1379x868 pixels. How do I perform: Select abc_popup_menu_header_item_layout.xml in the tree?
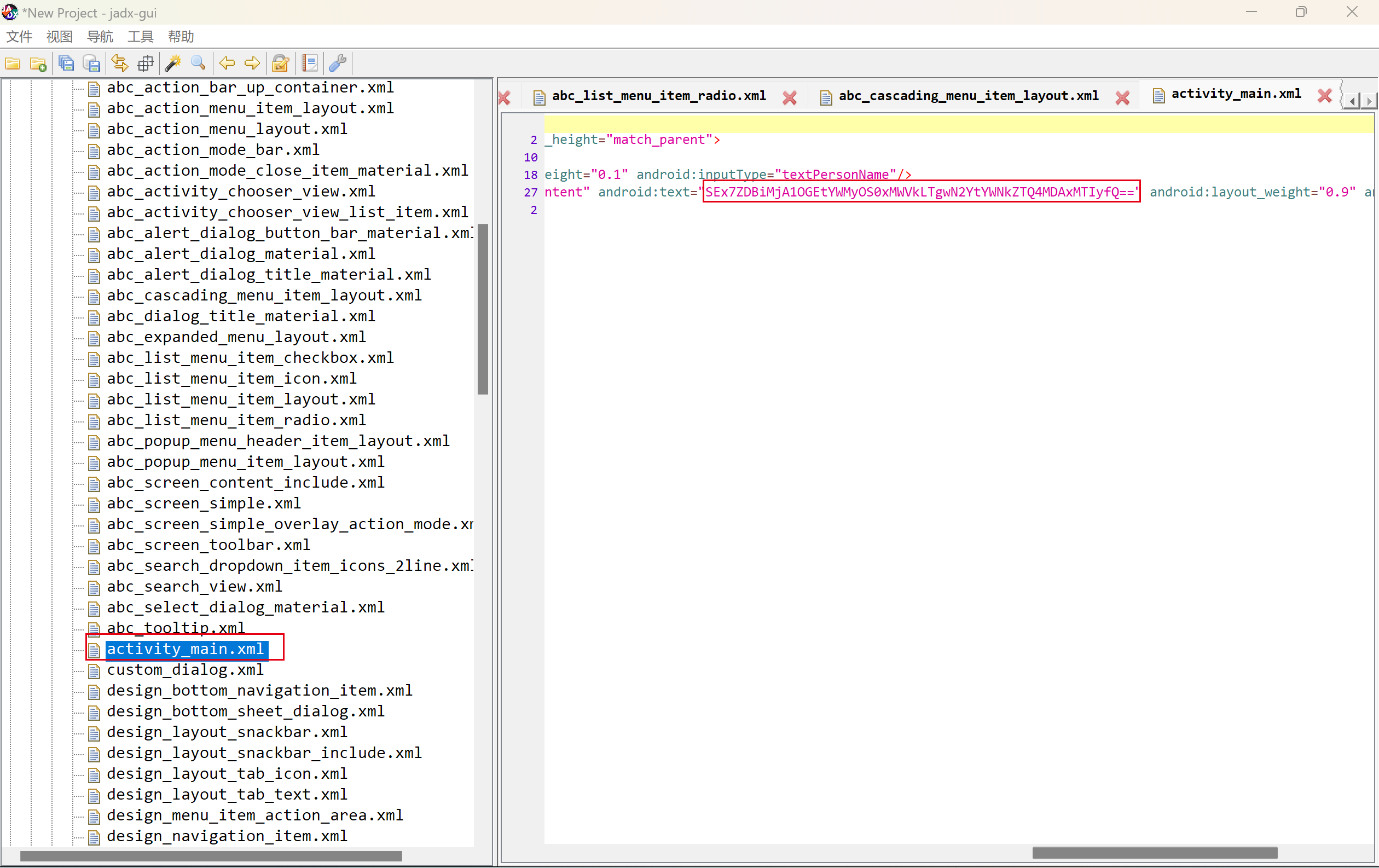[279, 441]
